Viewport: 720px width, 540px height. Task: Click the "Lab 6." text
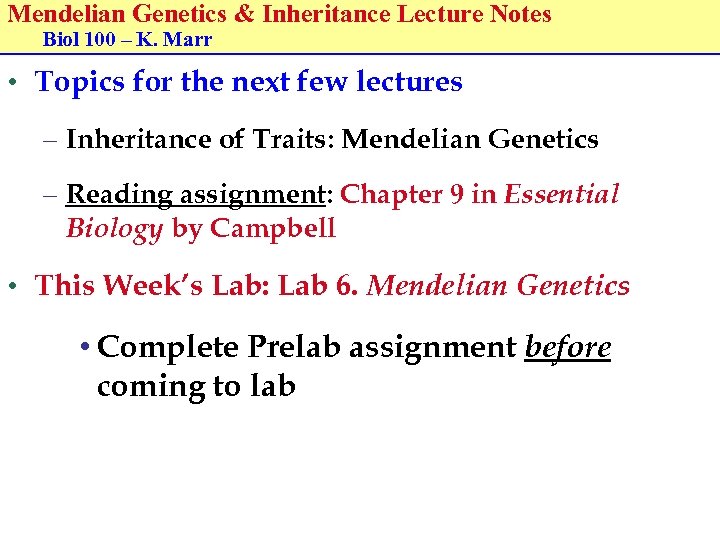[317, 287]
